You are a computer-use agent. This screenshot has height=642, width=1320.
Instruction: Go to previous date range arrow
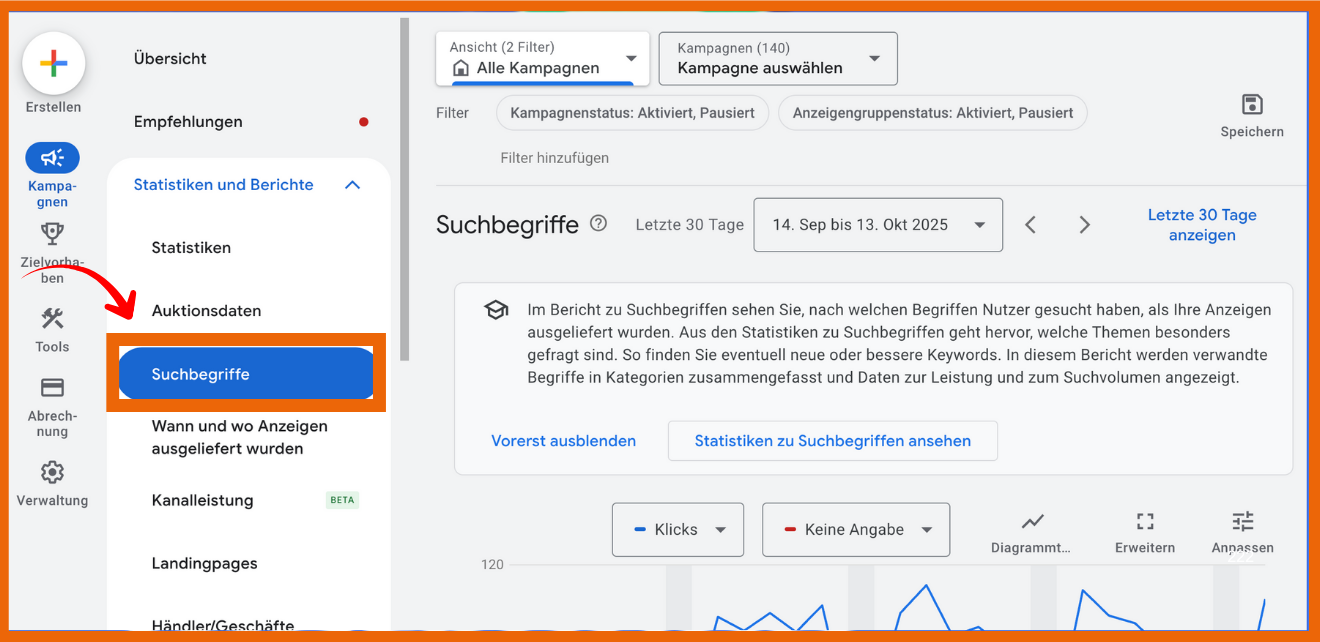(1031, 225)
